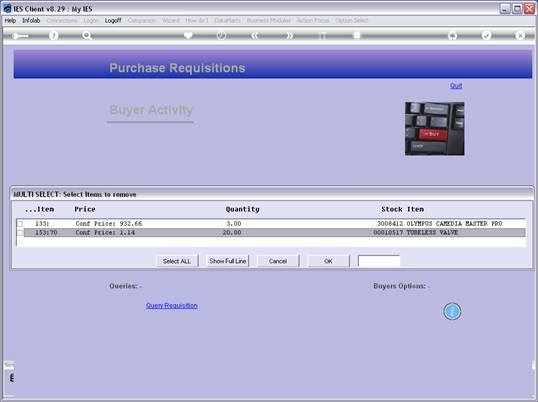Open the Help menu
The image size is (538, 402).
click(10, 21)
